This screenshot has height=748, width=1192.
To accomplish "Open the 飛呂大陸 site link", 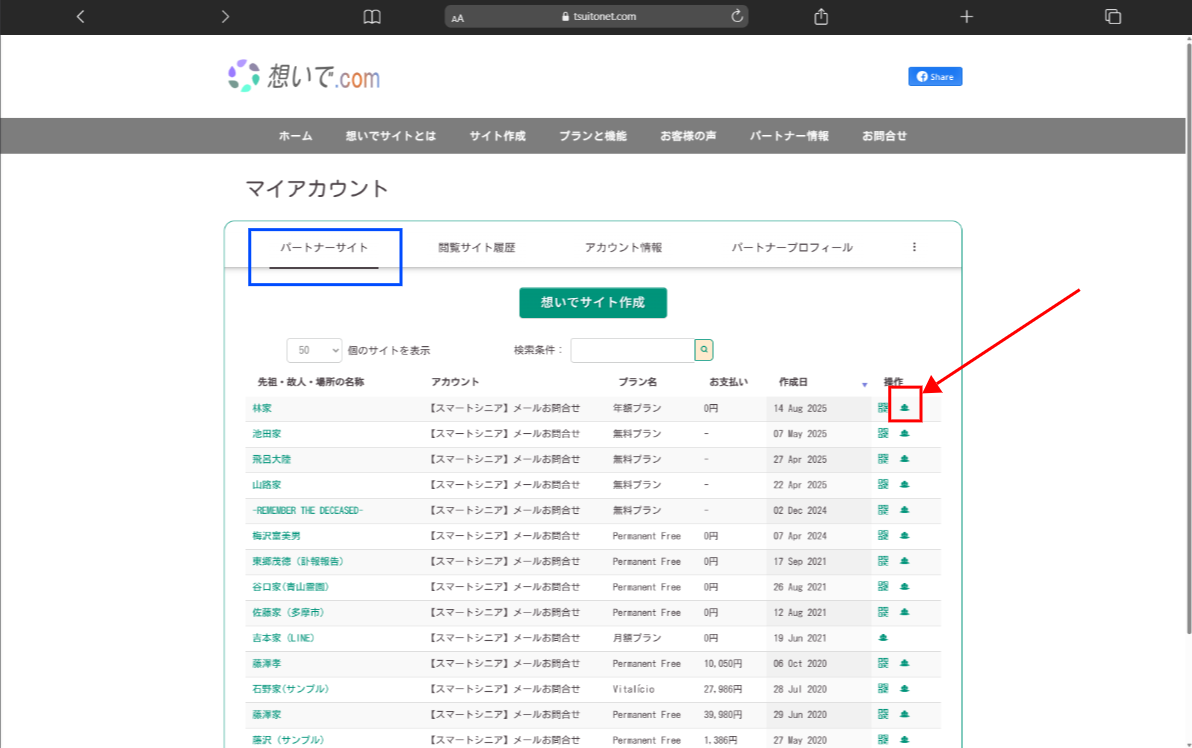I will point(272,459).
